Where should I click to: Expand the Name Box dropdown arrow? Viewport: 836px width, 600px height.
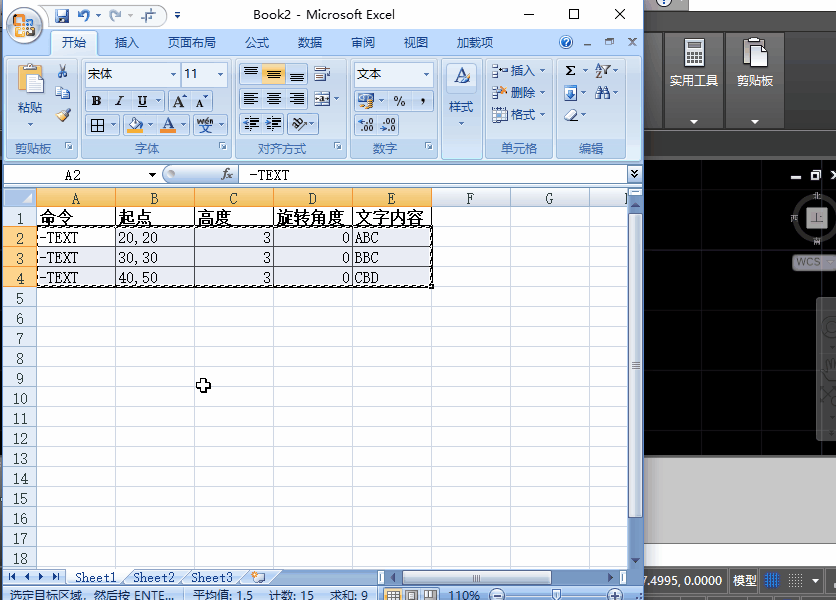[152, 175]
